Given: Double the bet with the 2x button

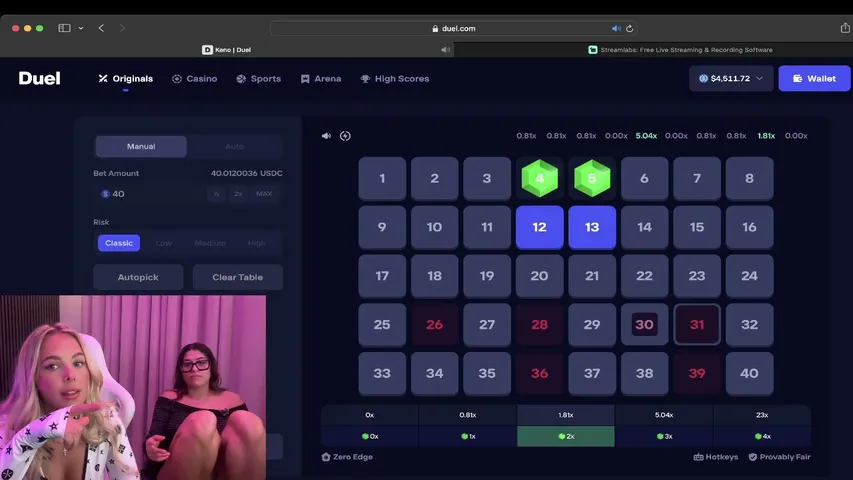Looking at the screenshot, I should point(238,194).
